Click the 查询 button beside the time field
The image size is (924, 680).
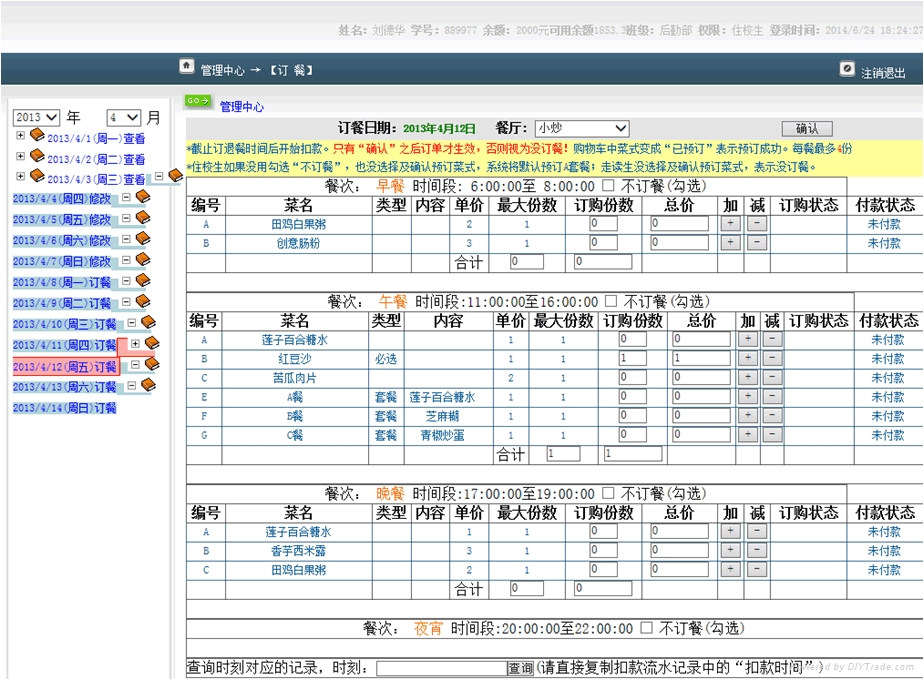pos(520,669)
